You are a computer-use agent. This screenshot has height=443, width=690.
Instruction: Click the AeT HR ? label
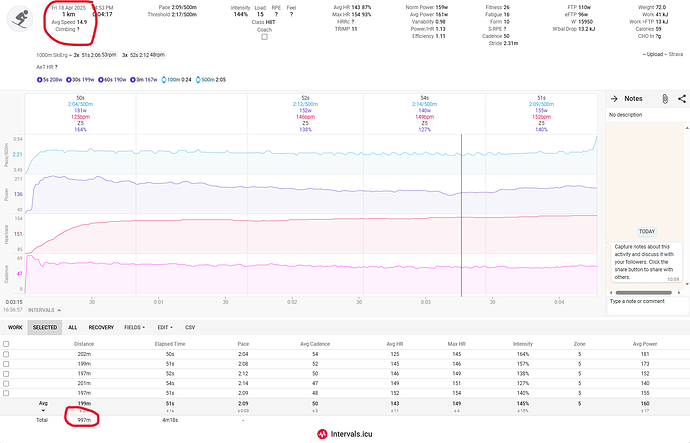pyautogui.click(x=47, y=67)
